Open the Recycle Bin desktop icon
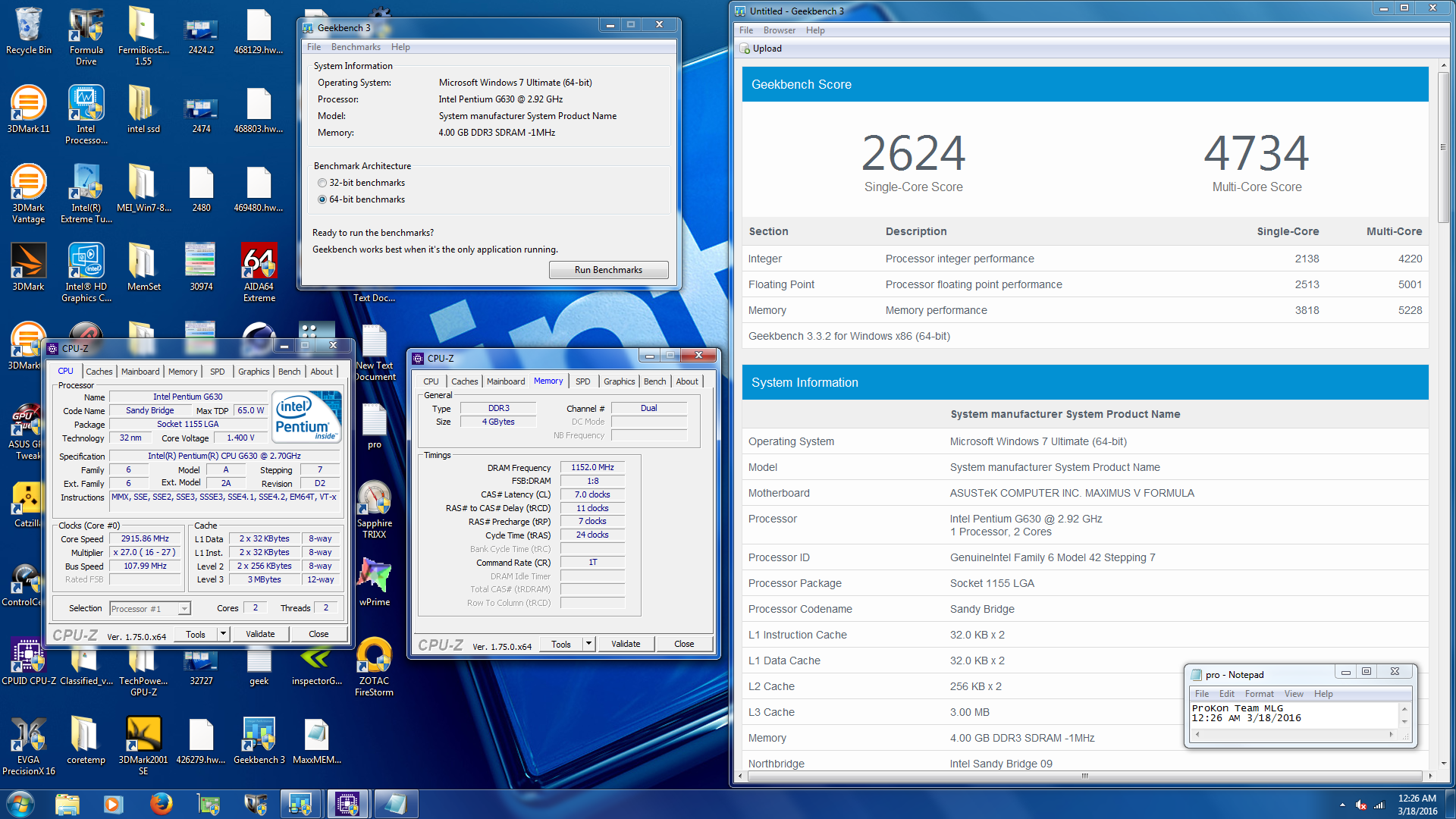1456x819 pixels. 28,30
